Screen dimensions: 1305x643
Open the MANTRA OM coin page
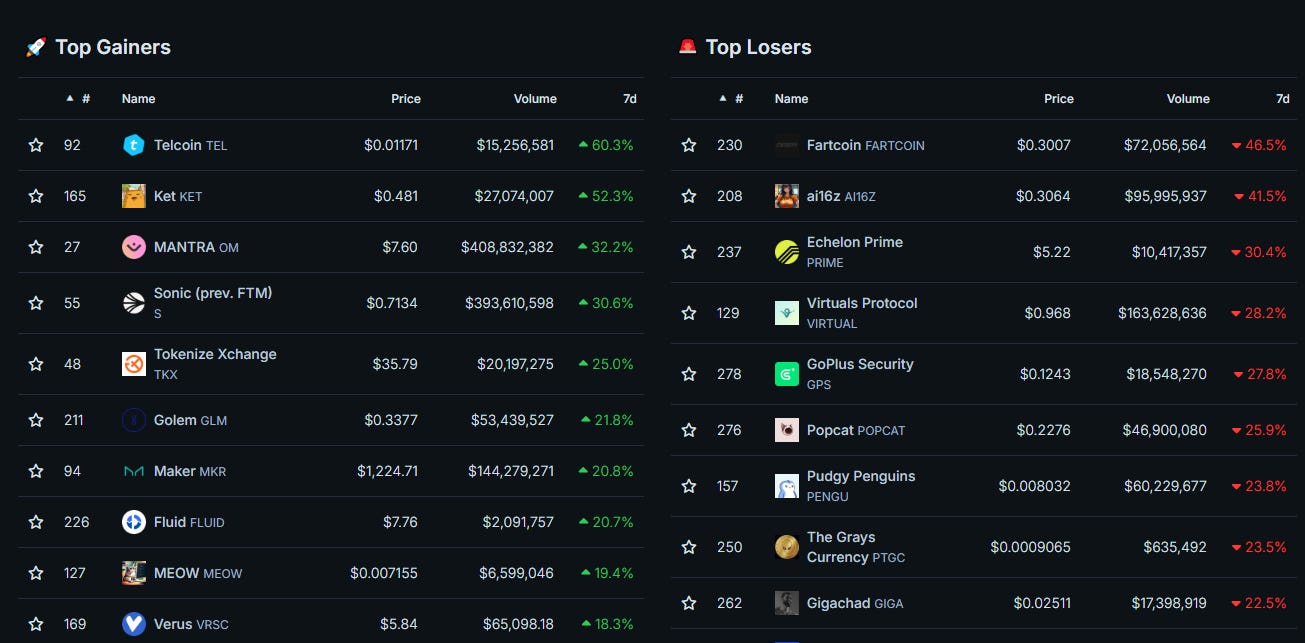pyautogui.click(x=196, y=247)
